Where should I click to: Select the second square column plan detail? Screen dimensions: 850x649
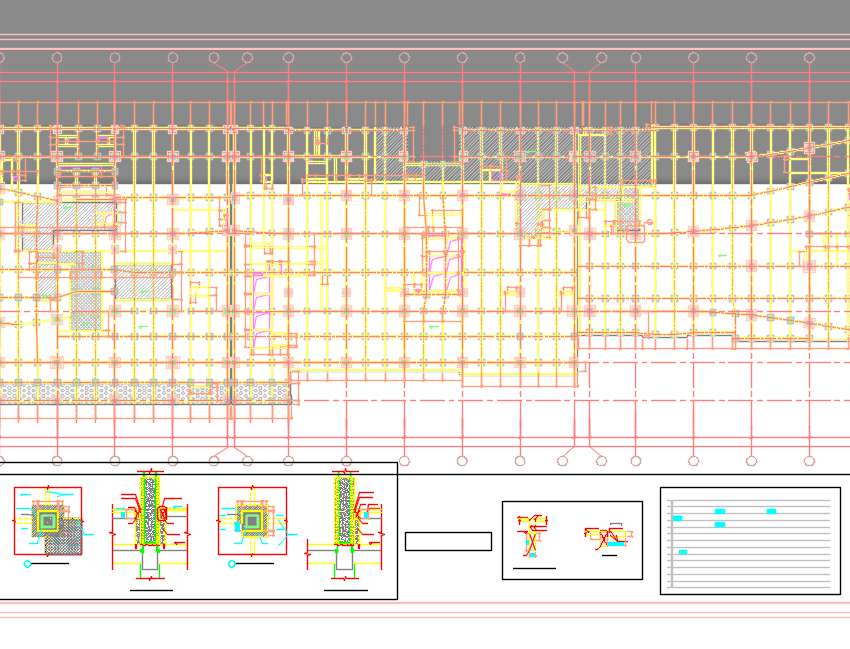coord(252,521)
